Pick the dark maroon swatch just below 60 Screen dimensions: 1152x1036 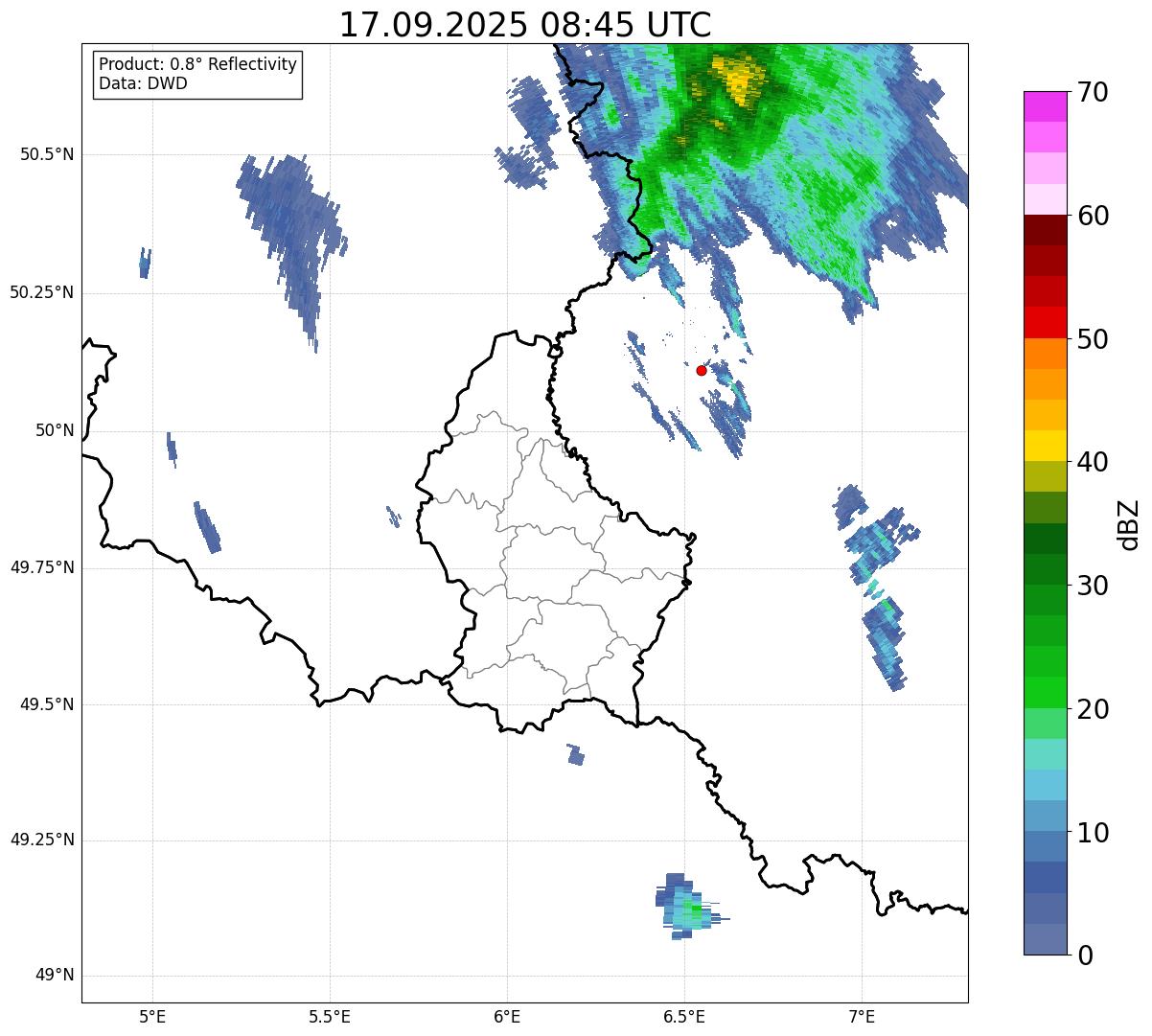pos(1045,230)
